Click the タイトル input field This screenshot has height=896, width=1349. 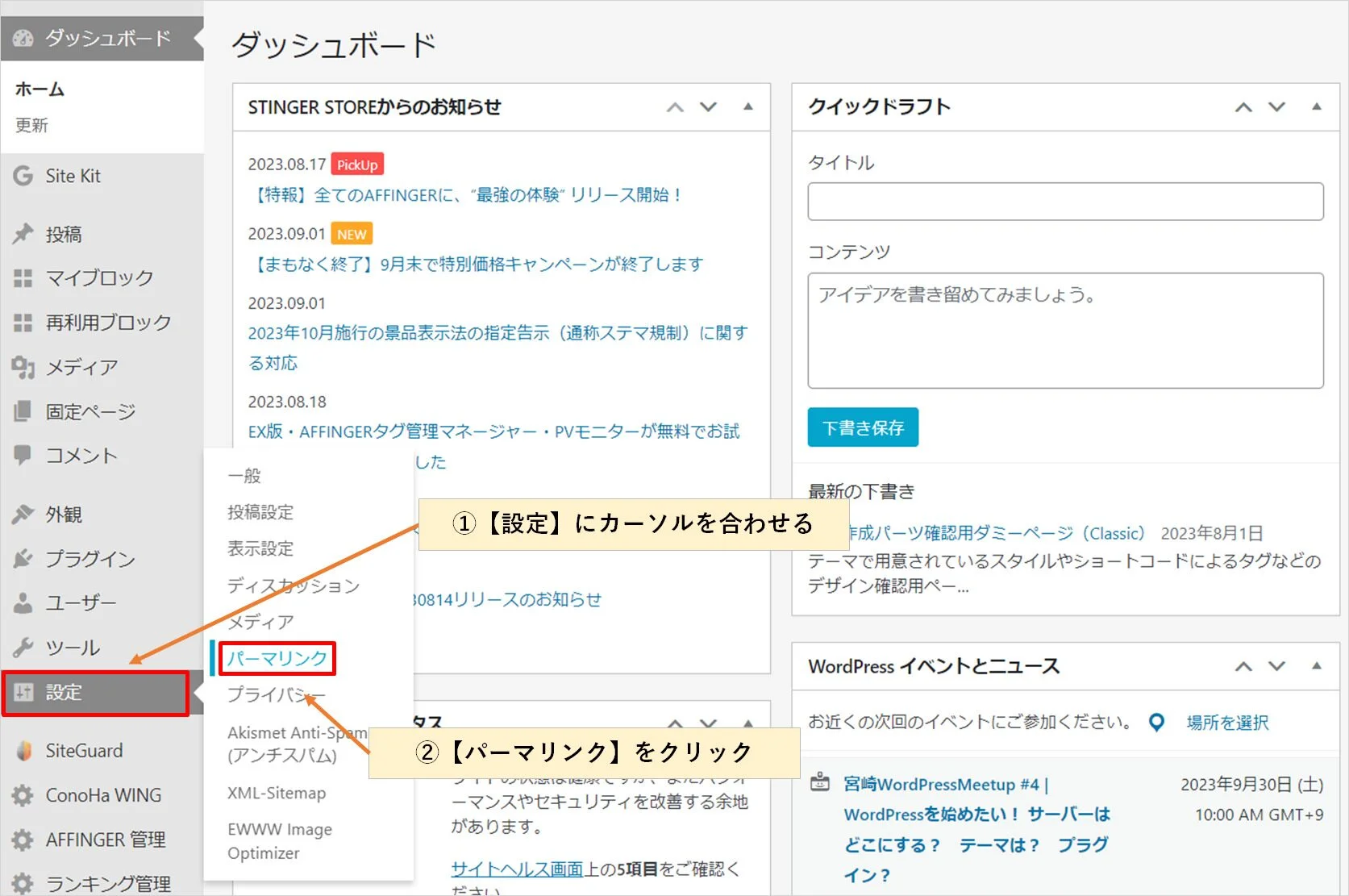[x=1064, y=202]
